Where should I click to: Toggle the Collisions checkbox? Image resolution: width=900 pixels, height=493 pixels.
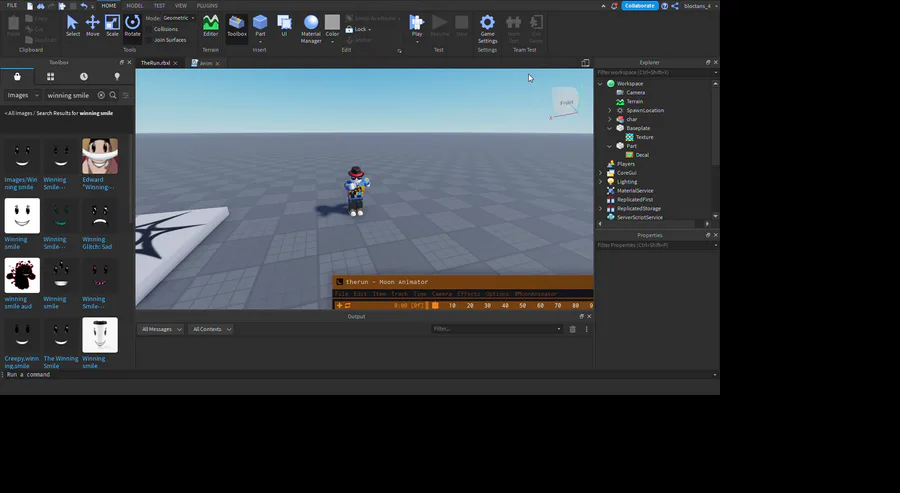(149, 29)
